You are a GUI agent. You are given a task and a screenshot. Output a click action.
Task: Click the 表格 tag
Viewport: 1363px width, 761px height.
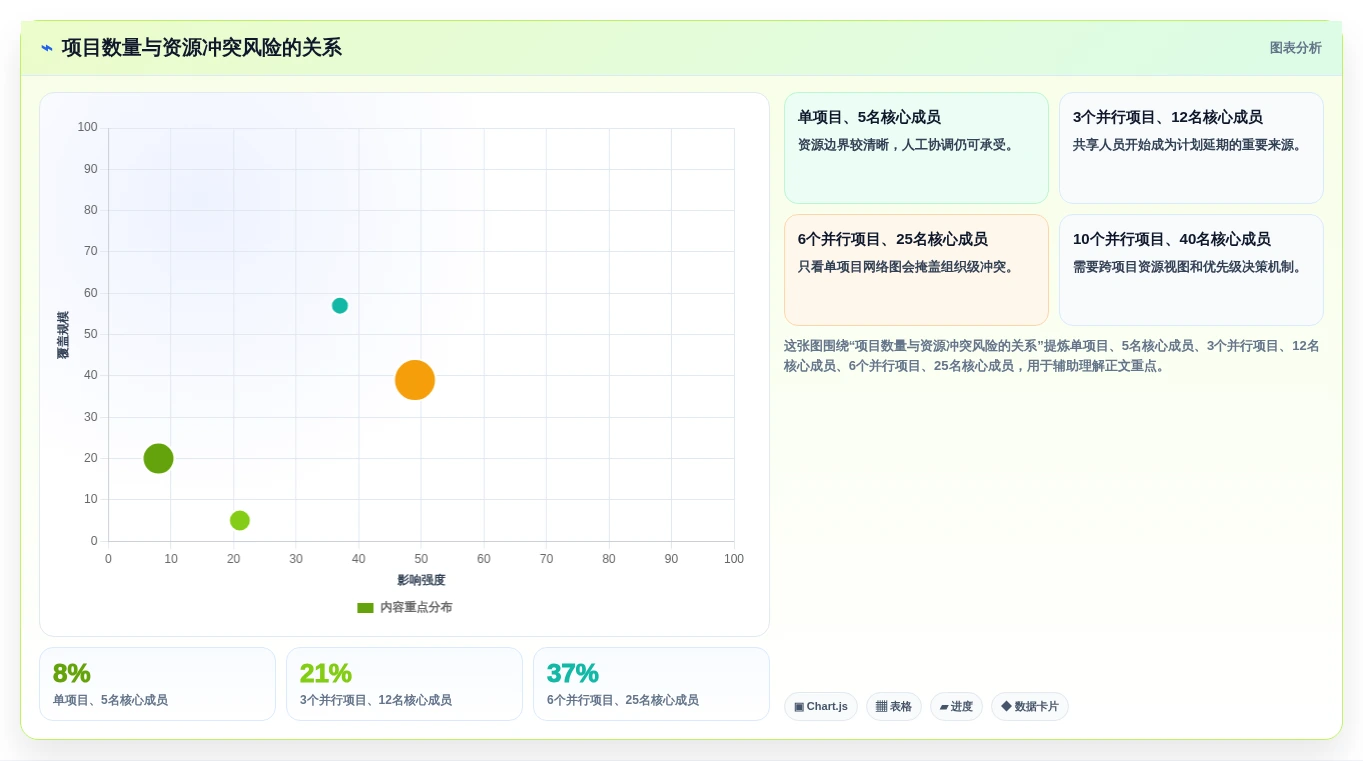click(894, 707)
